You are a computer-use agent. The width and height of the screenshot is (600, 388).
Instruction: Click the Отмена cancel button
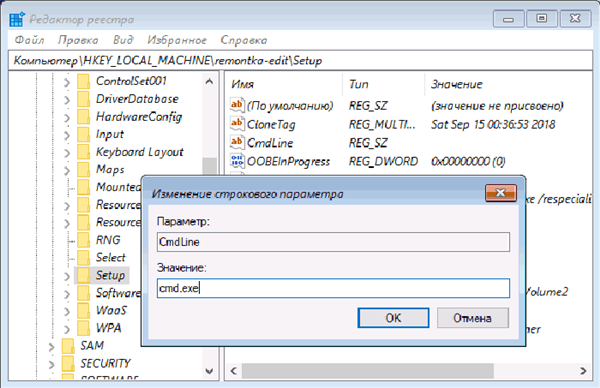(473, 318)
